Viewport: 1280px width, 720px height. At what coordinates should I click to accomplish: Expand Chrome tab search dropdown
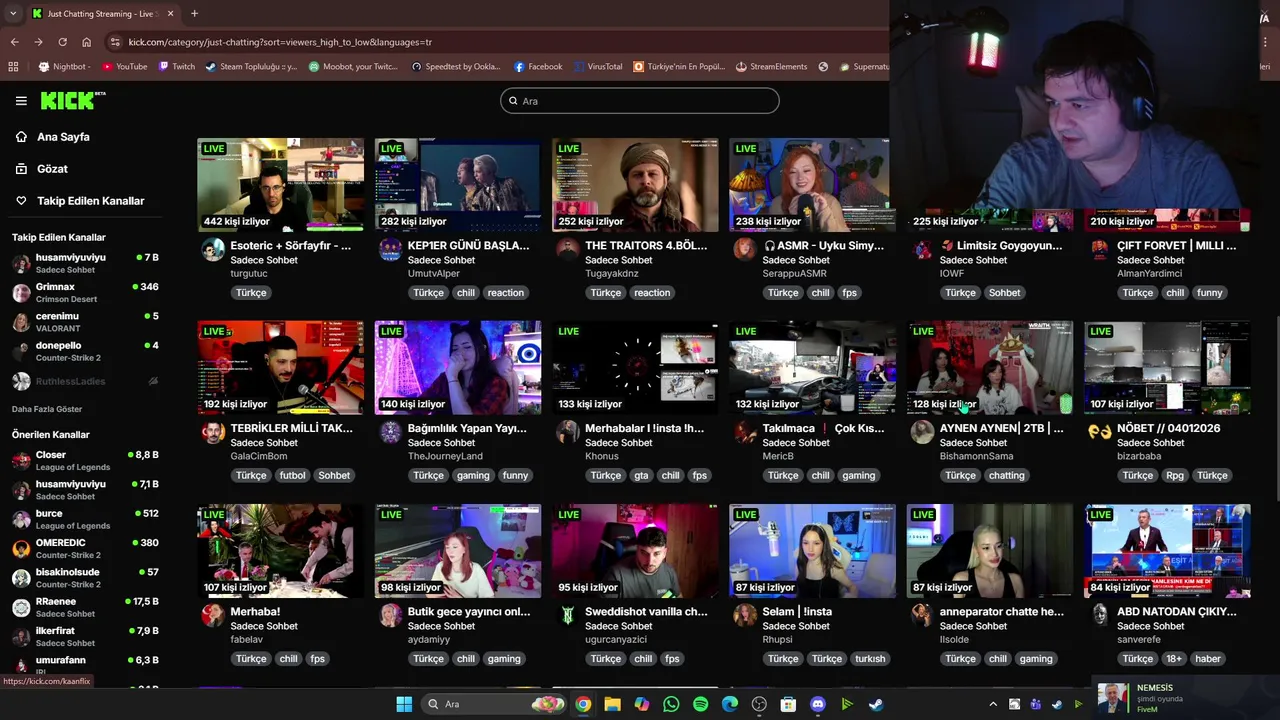click(x=11, y=14)
